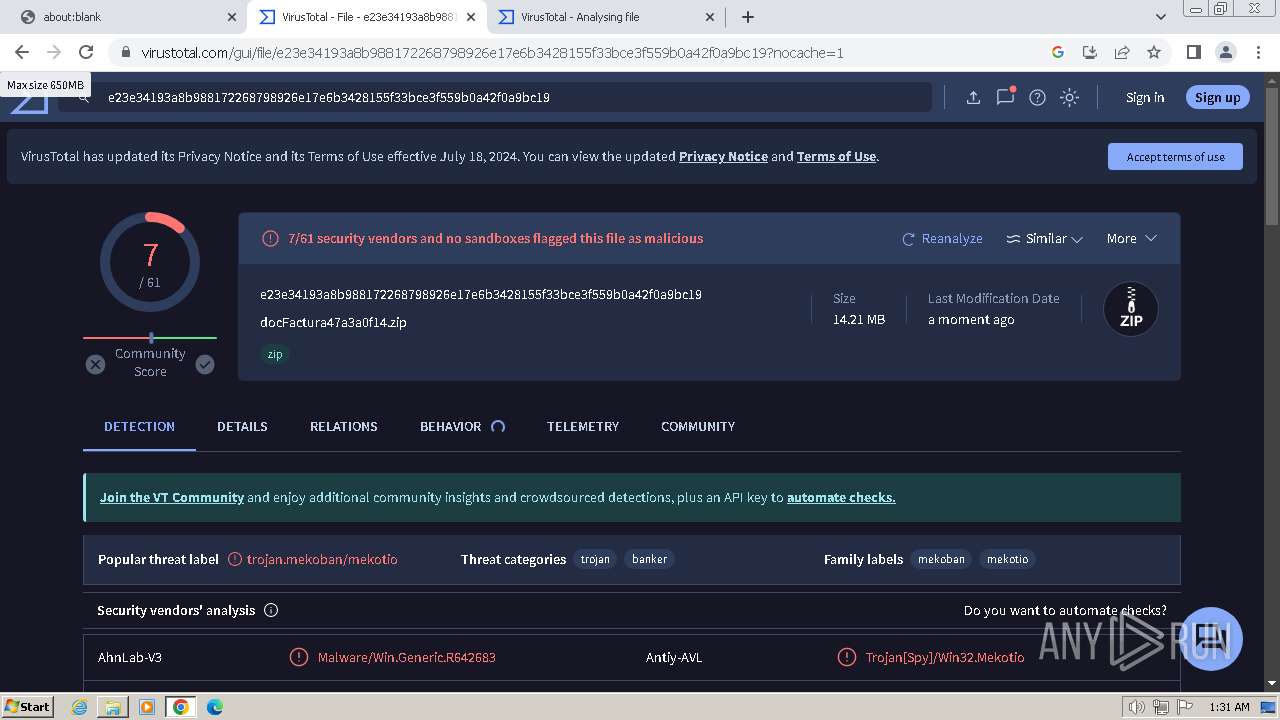
Task: Reload the current page
Action: point(86,52)
